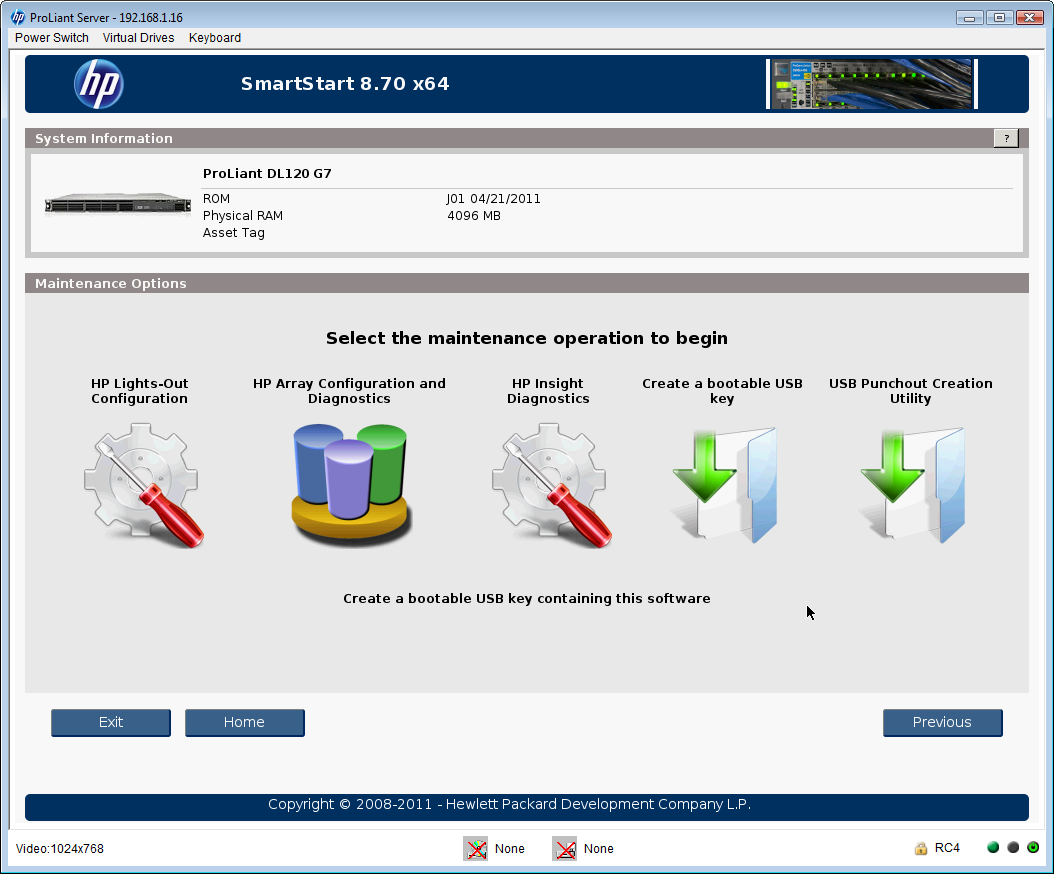Screen dimensions: 1054x874
Task: Click the Exit button
Action: (111, 722)
